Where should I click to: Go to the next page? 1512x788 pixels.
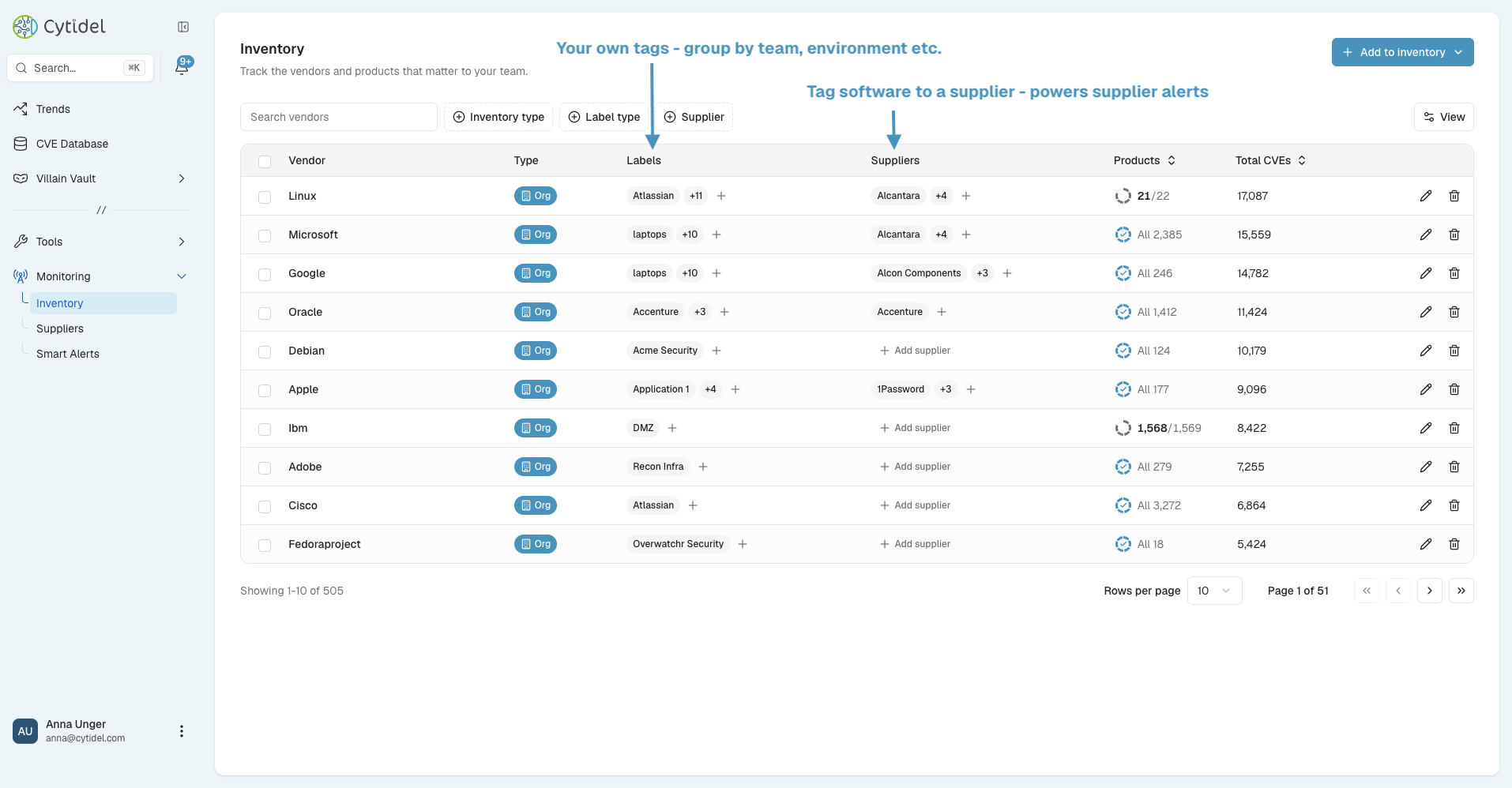1430,591
